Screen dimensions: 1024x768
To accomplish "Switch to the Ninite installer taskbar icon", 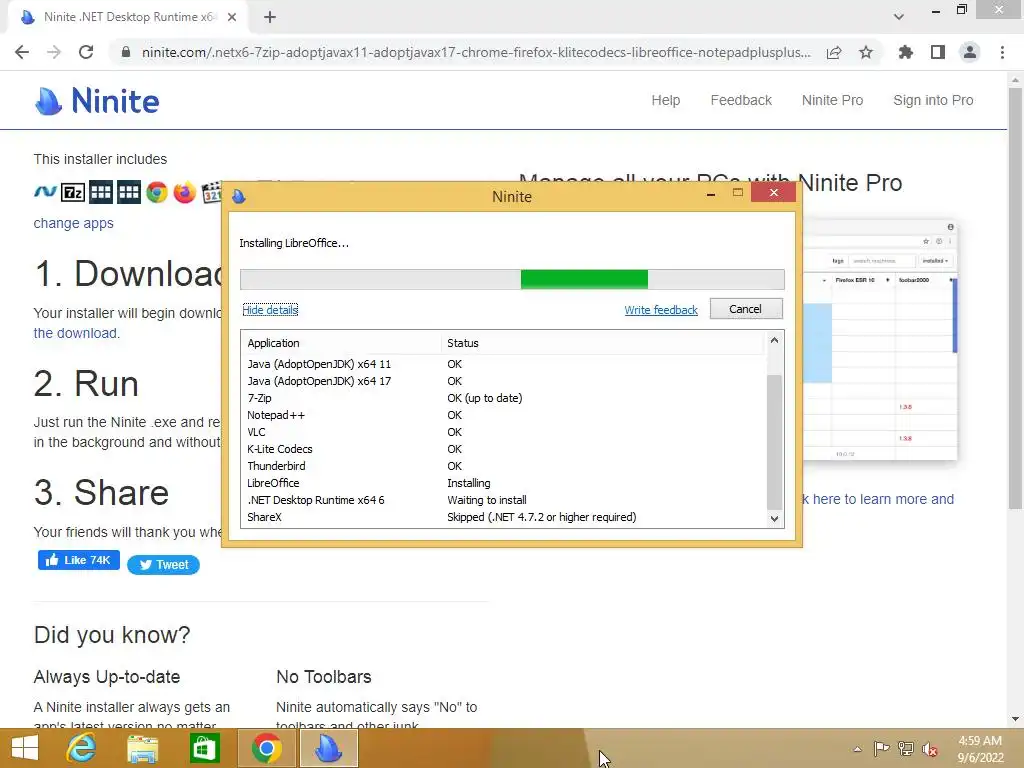I will pyautogui.click(x=328, y=748).
